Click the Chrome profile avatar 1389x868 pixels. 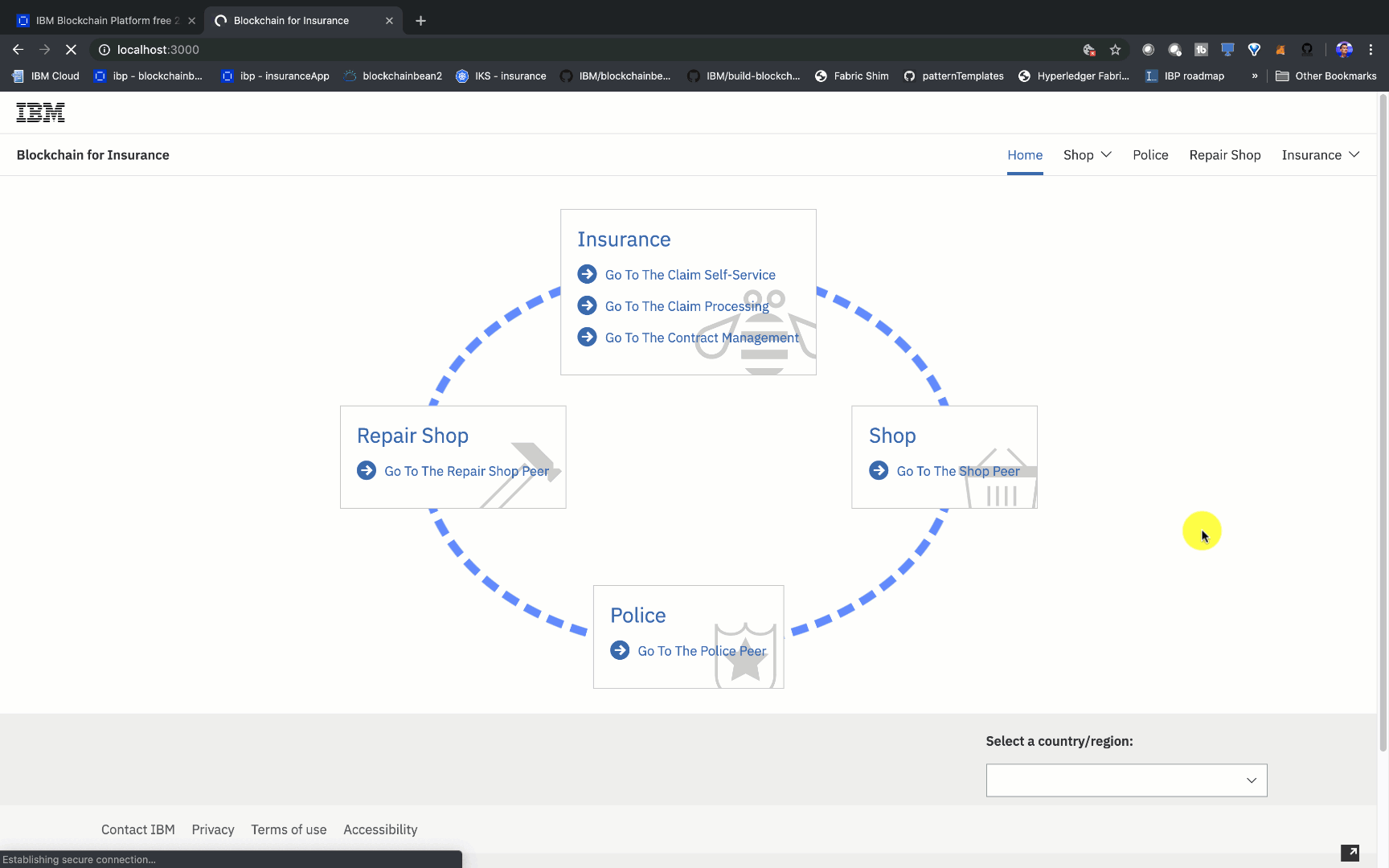point(1344,50)
